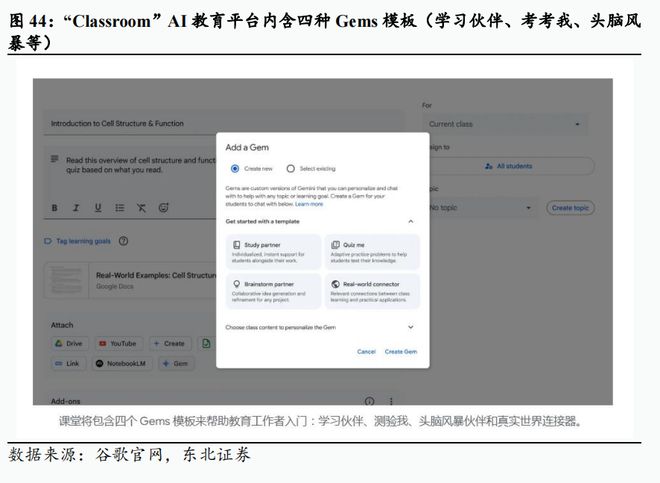The image size is (660, 483).
Task: Toggle underline formatting in the editor
Action: point(98,208)
